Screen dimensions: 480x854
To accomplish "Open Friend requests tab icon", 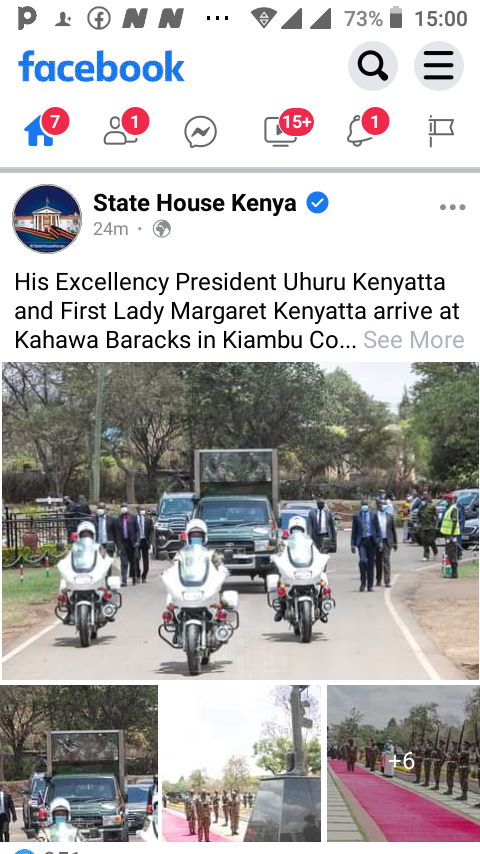I will [120, 131].
